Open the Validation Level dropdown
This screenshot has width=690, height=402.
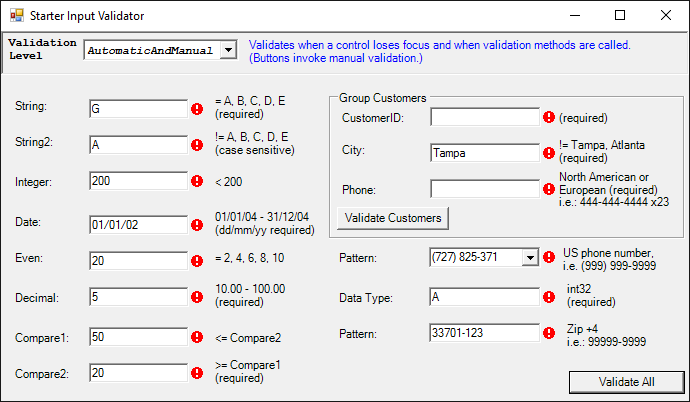click(x=228, y=50)
